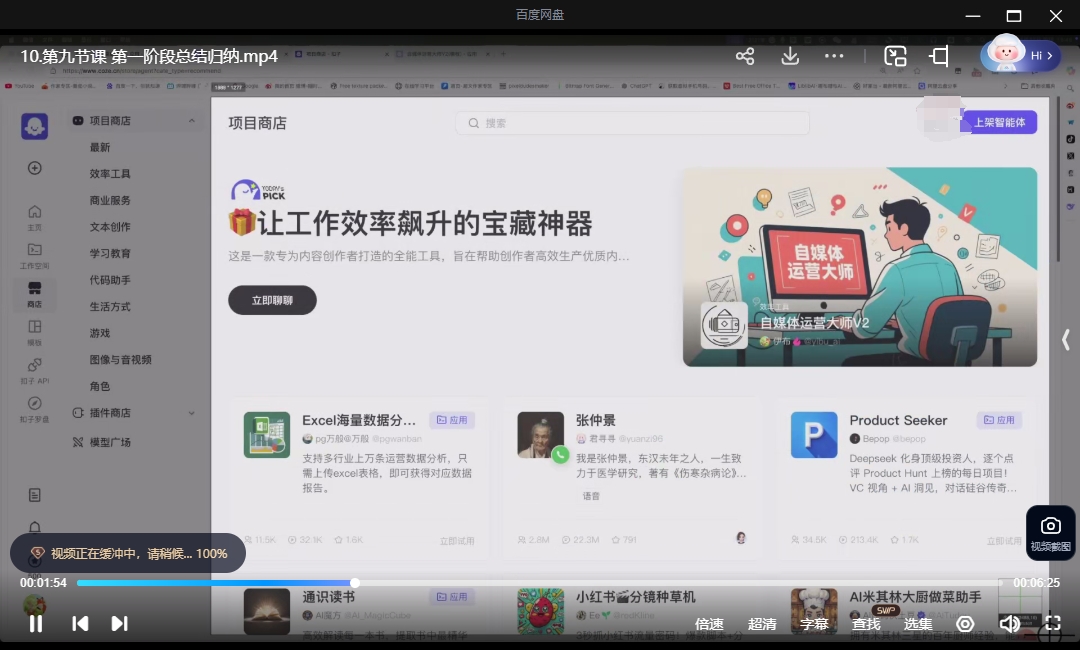Click the 小红书分镜种草机 card title
Image resolution: width=1080 pixels, height=650 pixels.
point(636,597)
